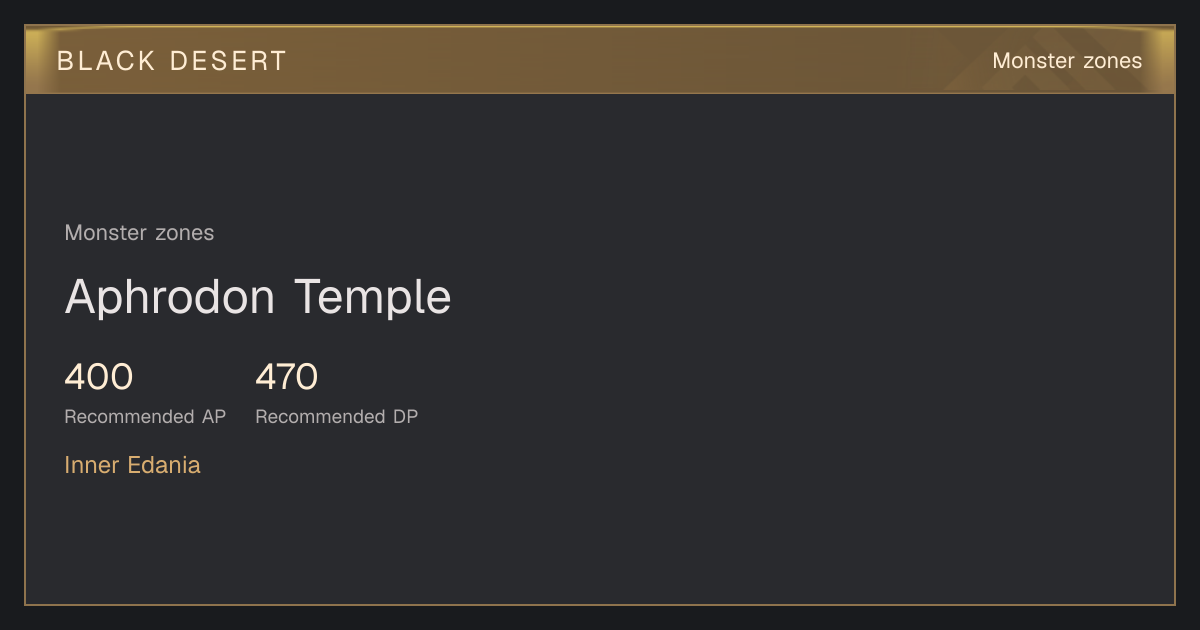This screenshot has width=1200, height=630.
Task: Select the Monster zones breadcrumb above the title
Action: (139, 233)
